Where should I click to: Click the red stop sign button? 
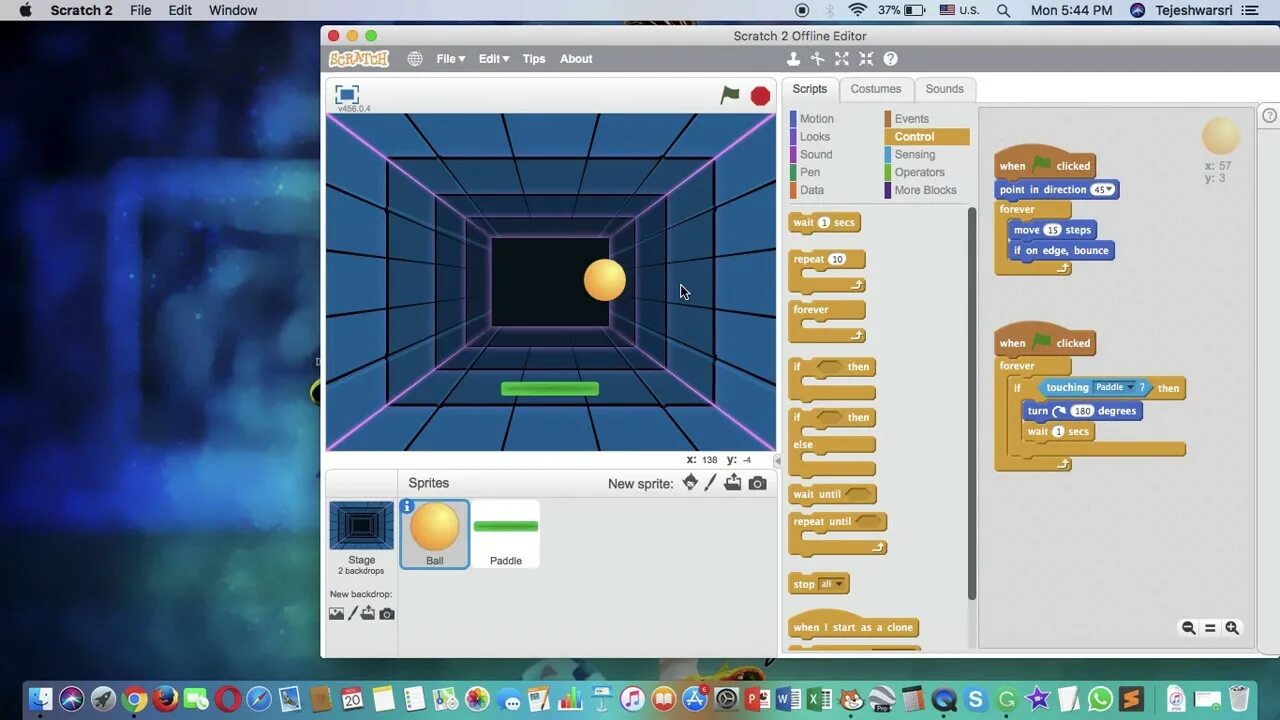tap(761, 96)
